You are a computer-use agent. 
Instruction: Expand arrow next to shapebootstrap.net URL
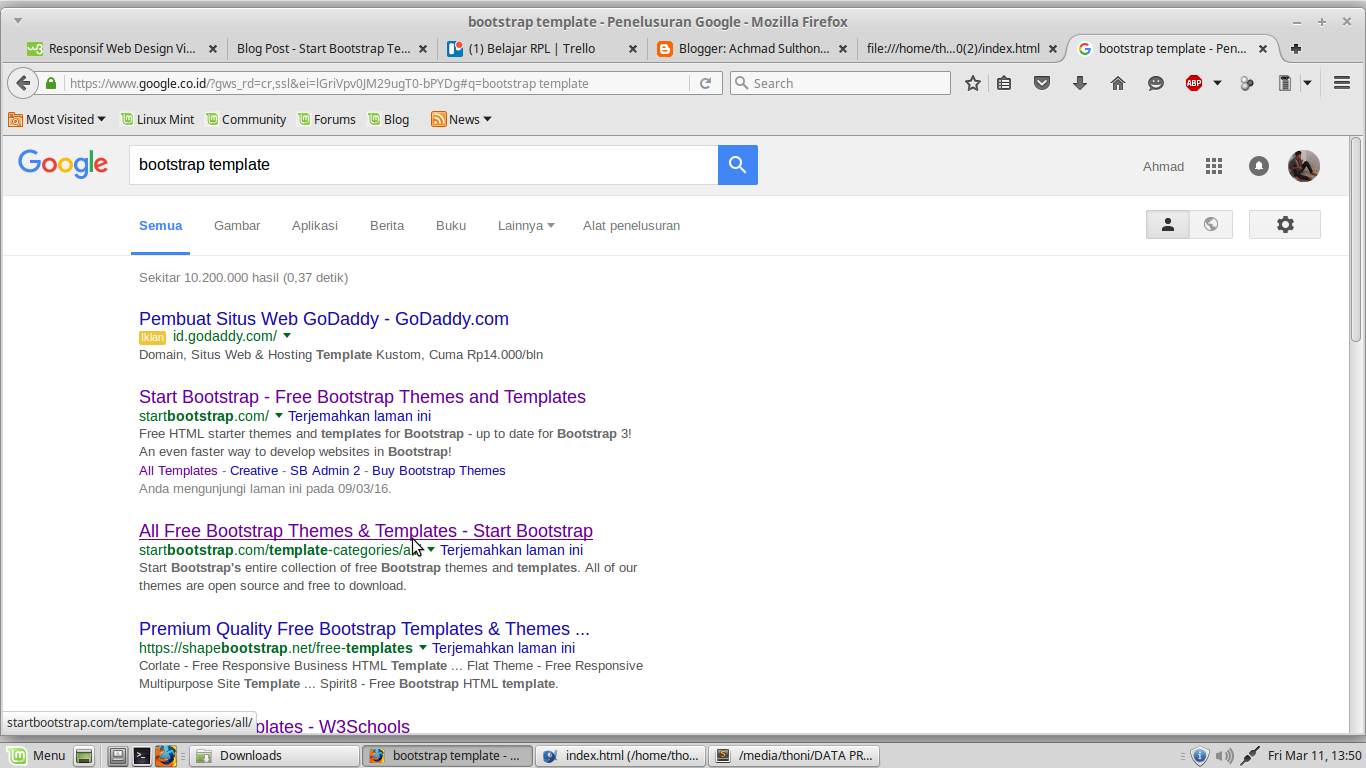coord(423,648)
